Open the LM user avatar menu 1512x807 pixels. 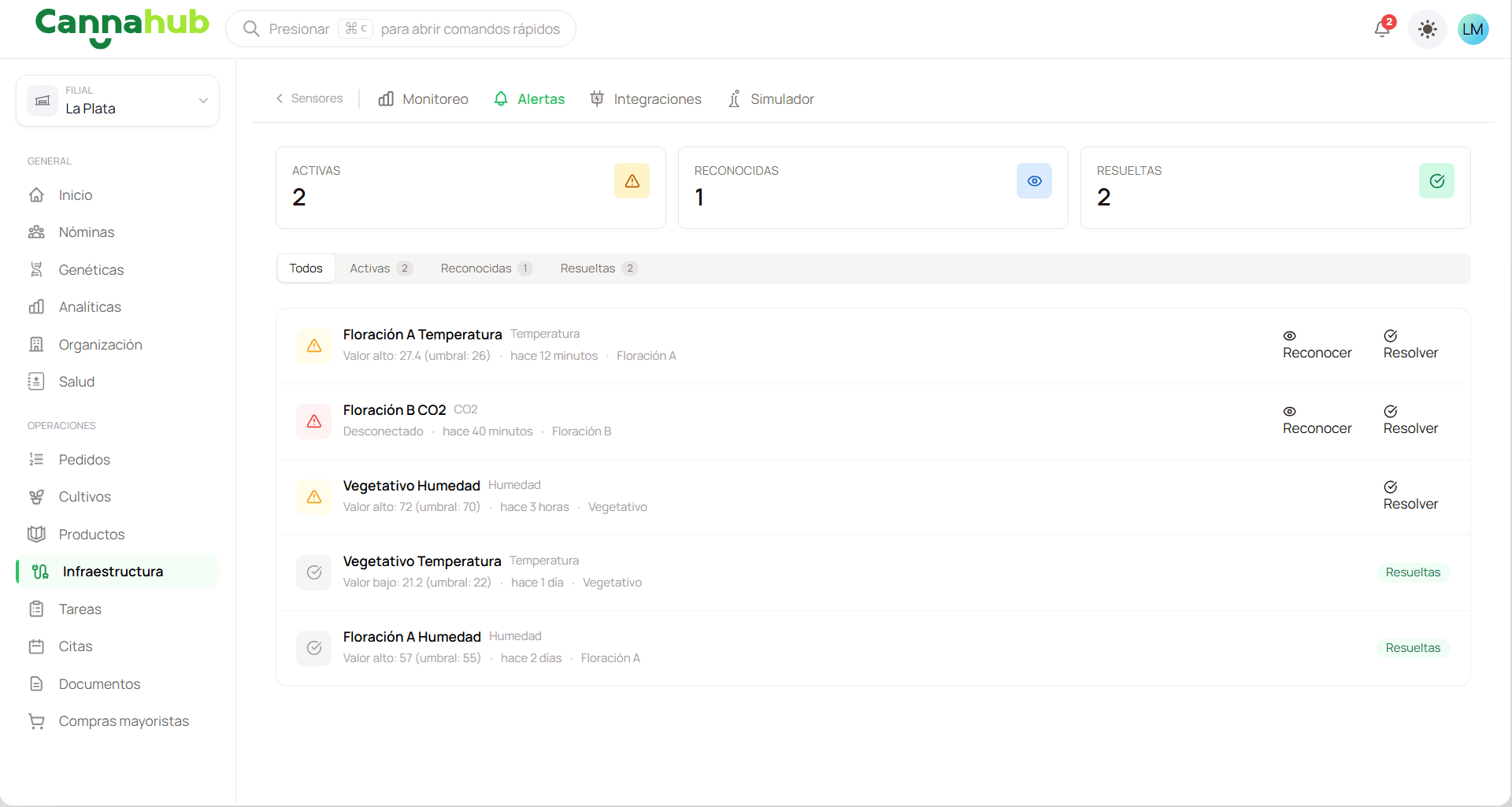(1473, 29)
